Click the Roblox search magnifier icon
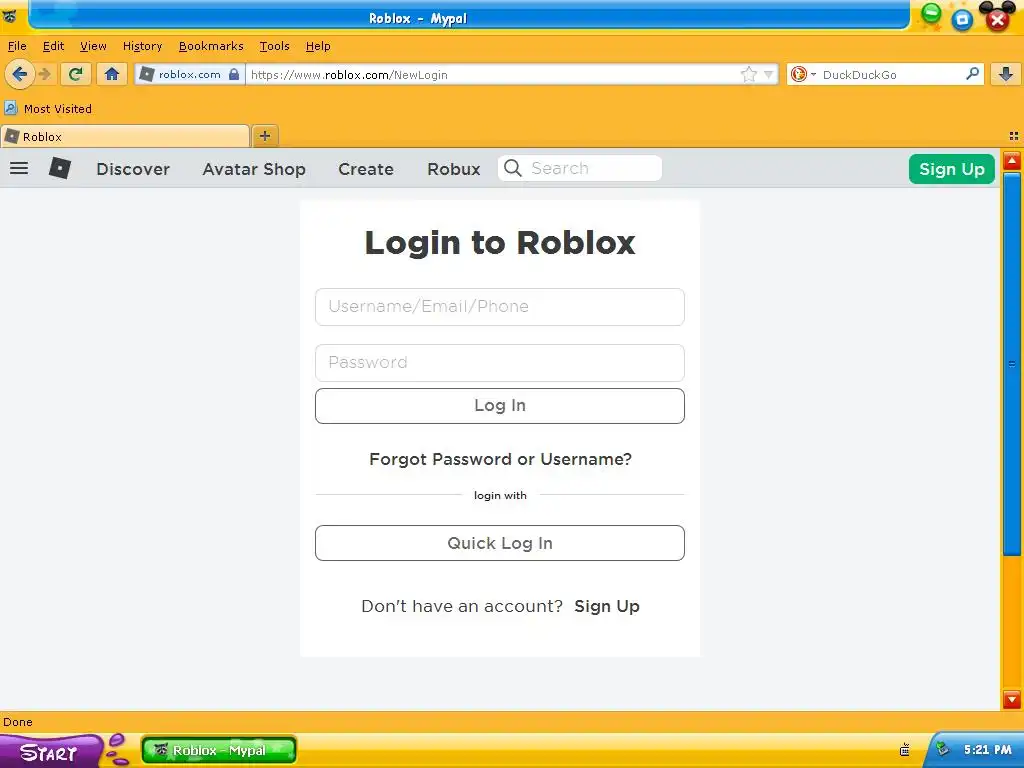Screen dimensions: 1024x768 (513, 168)
